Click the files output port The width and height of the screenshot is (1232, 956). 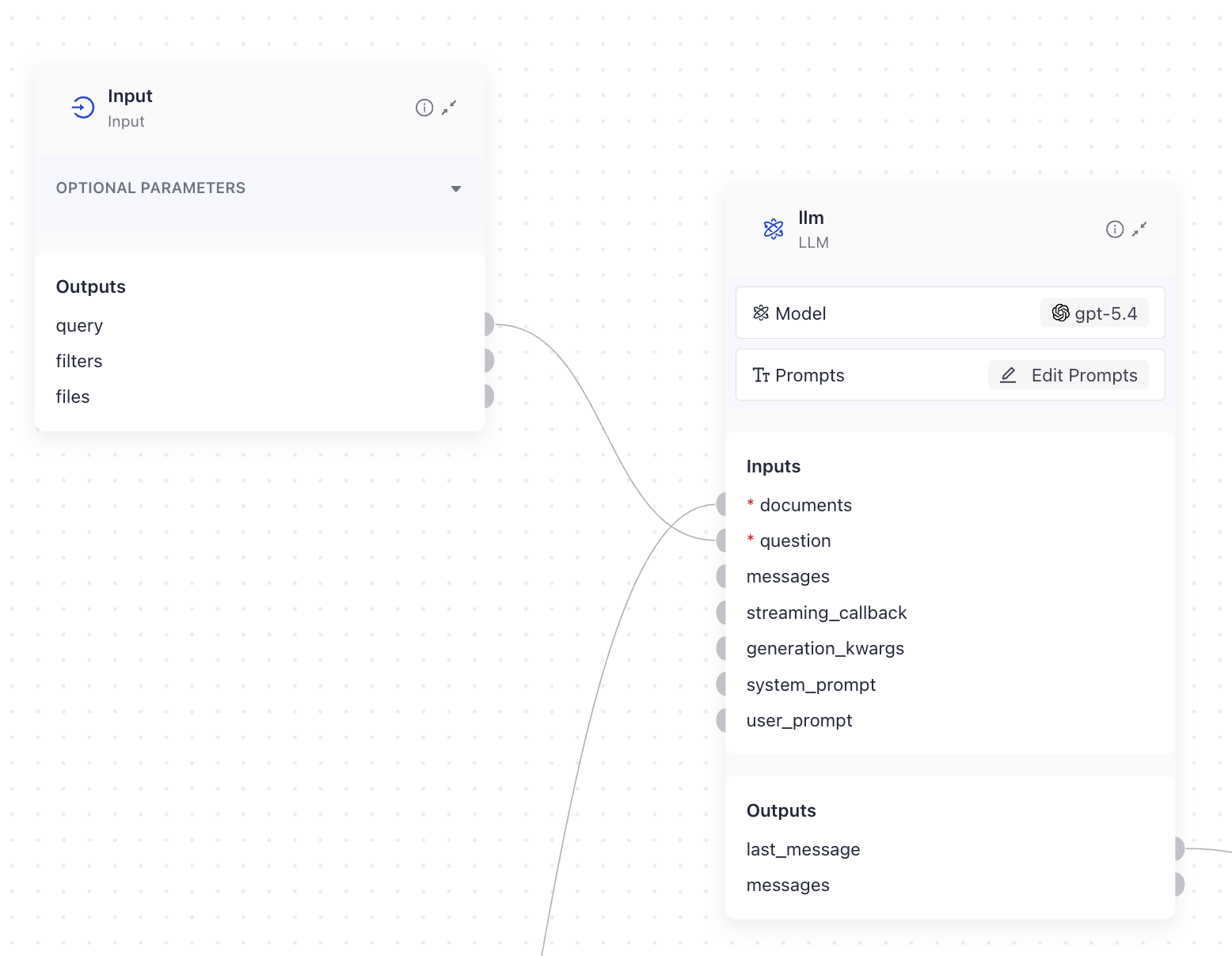(489, 396)
